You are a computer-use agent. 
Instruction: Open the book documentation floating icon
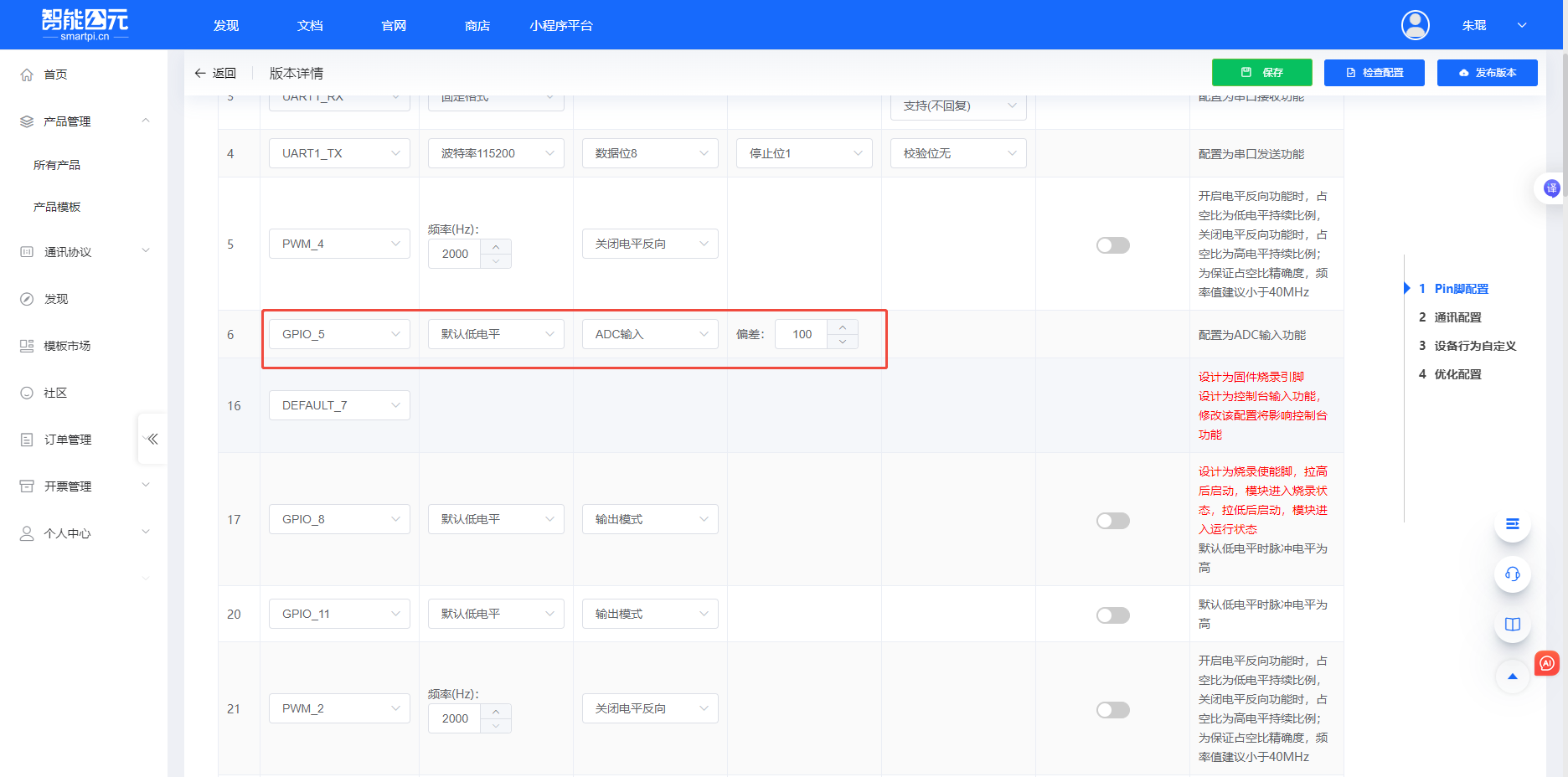1512,624
